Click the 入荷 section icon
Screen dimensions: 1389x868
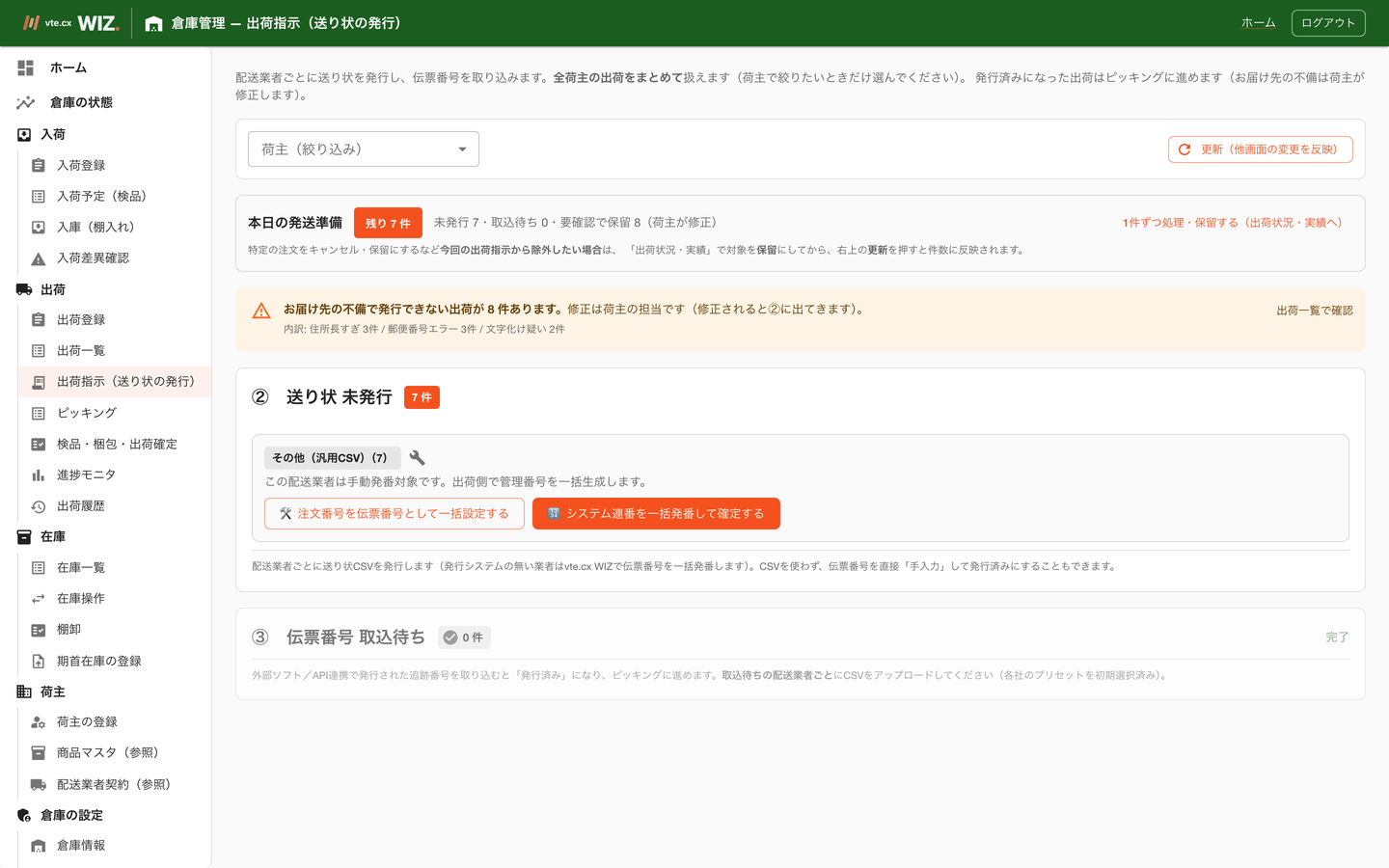(24, 135)
